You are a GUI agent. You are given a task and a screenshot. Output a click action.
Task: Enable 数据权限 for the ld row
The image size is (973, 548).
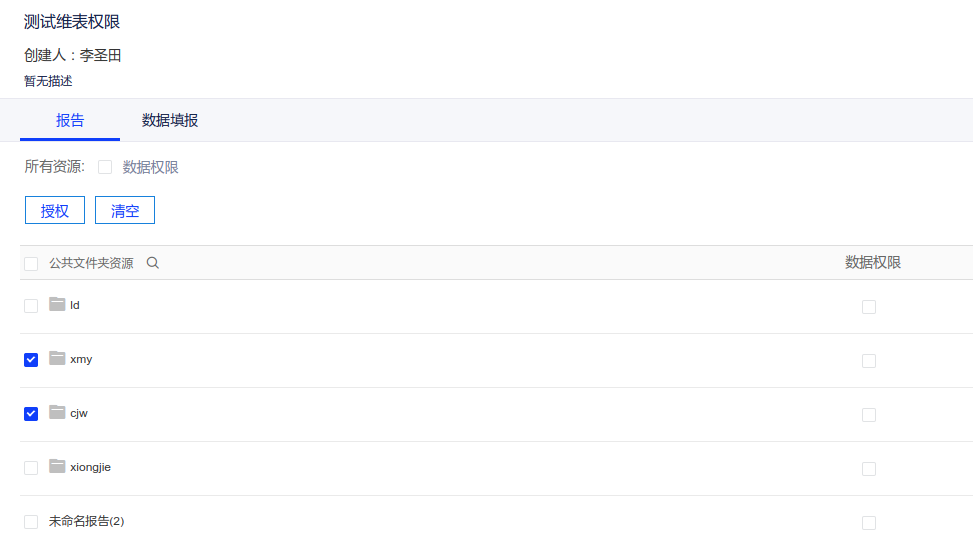click(x=869, y=307)
